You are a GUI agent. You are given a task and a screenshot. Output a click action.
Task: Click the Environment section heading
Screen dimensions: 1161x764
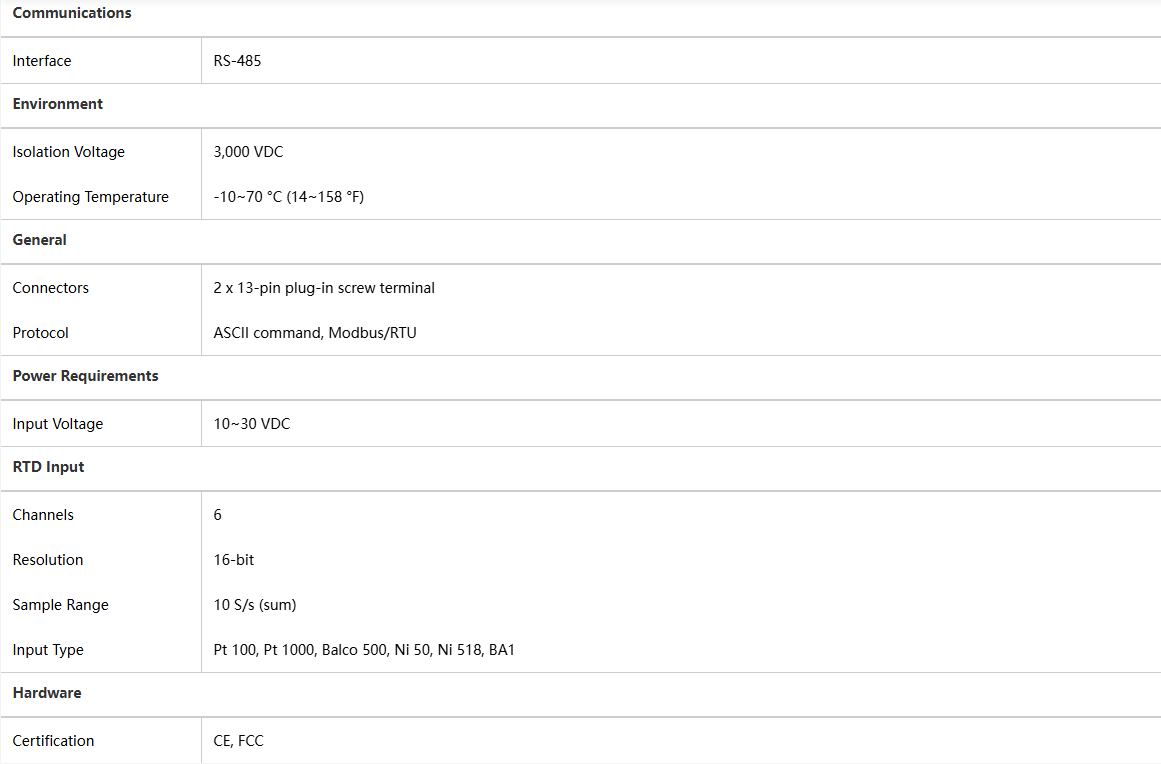[x=58, y=104]
